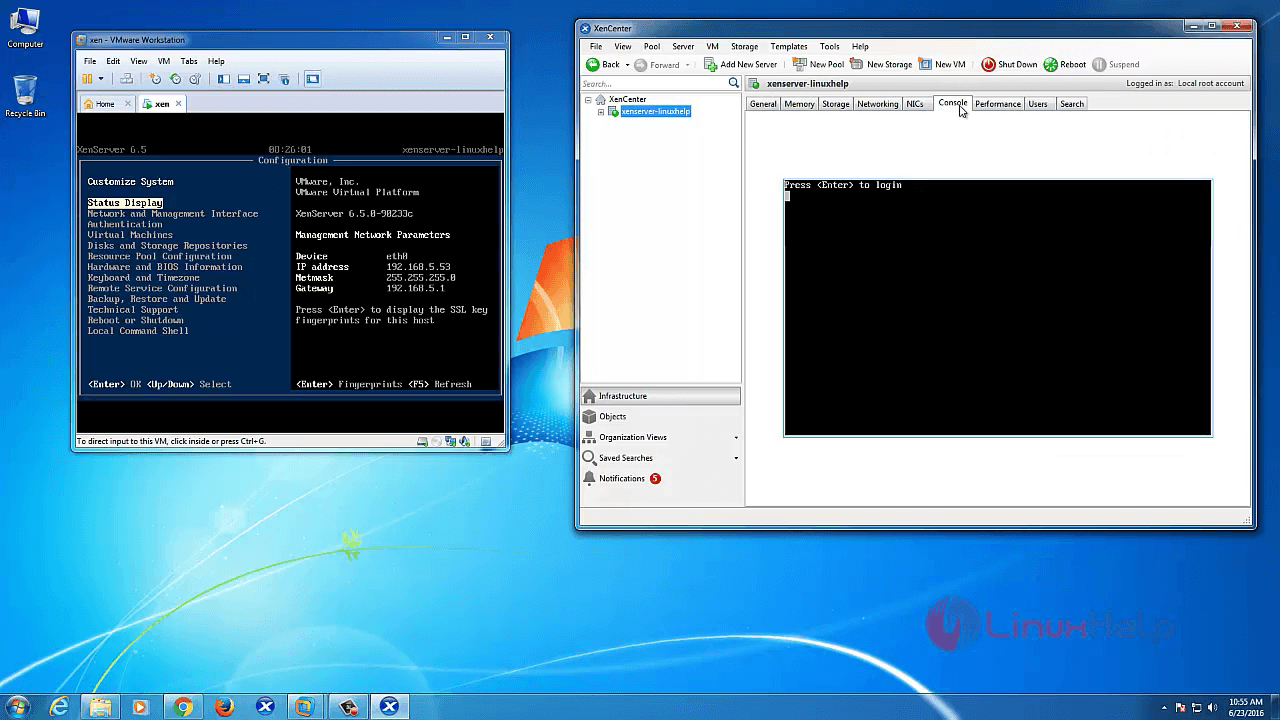Click VMware take snapshot icon
The width and height of the screenshot is (1280, 720).
coord(155,79)
